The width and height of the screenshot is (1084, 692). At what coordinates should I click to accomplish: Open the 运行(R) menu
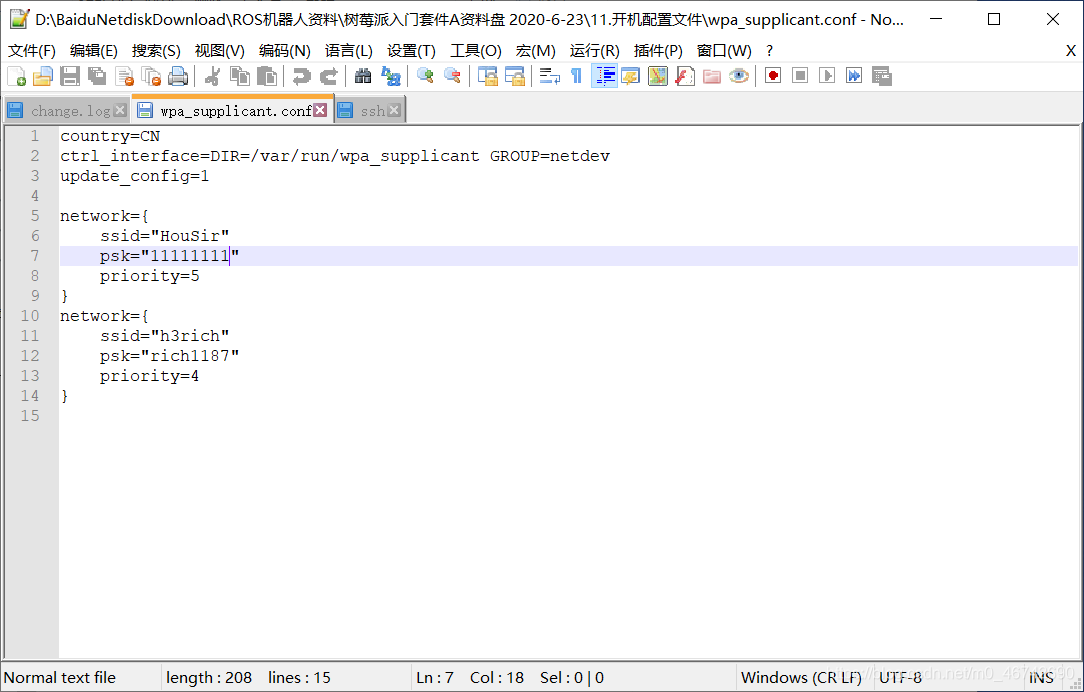click(x=595, y=50)
